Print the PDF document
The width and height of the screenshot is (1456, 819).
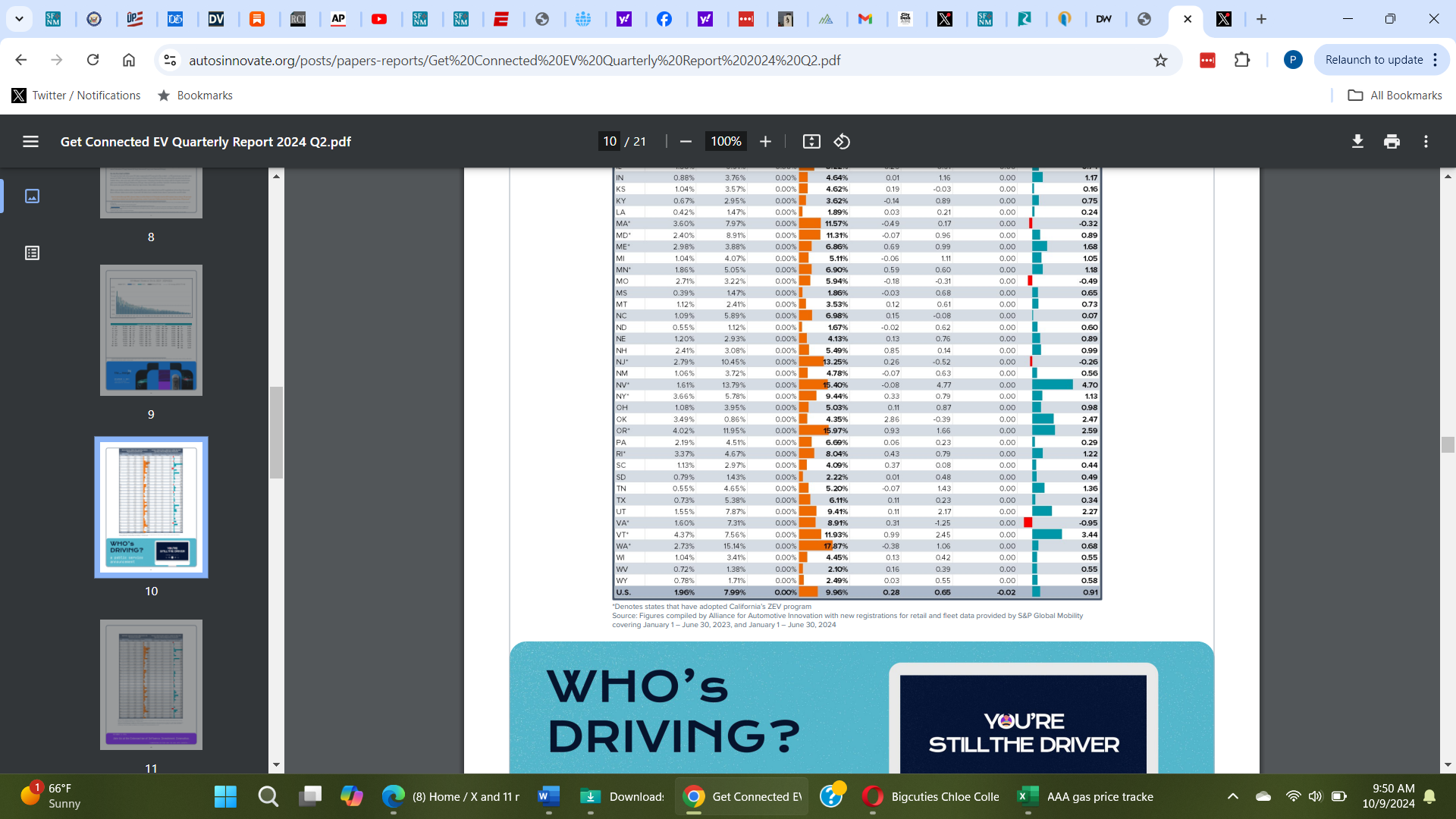(1392, 142)
